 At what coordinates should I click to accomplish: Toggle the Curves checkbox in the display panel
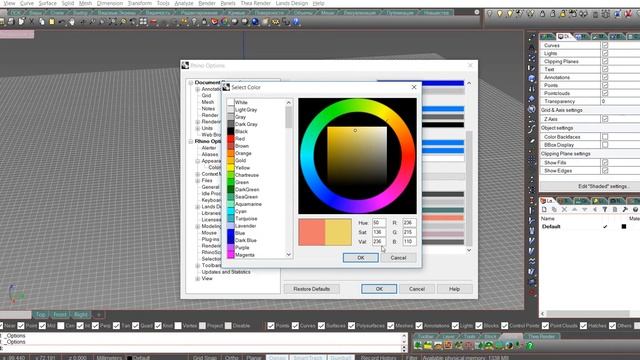tap(605, 45)
